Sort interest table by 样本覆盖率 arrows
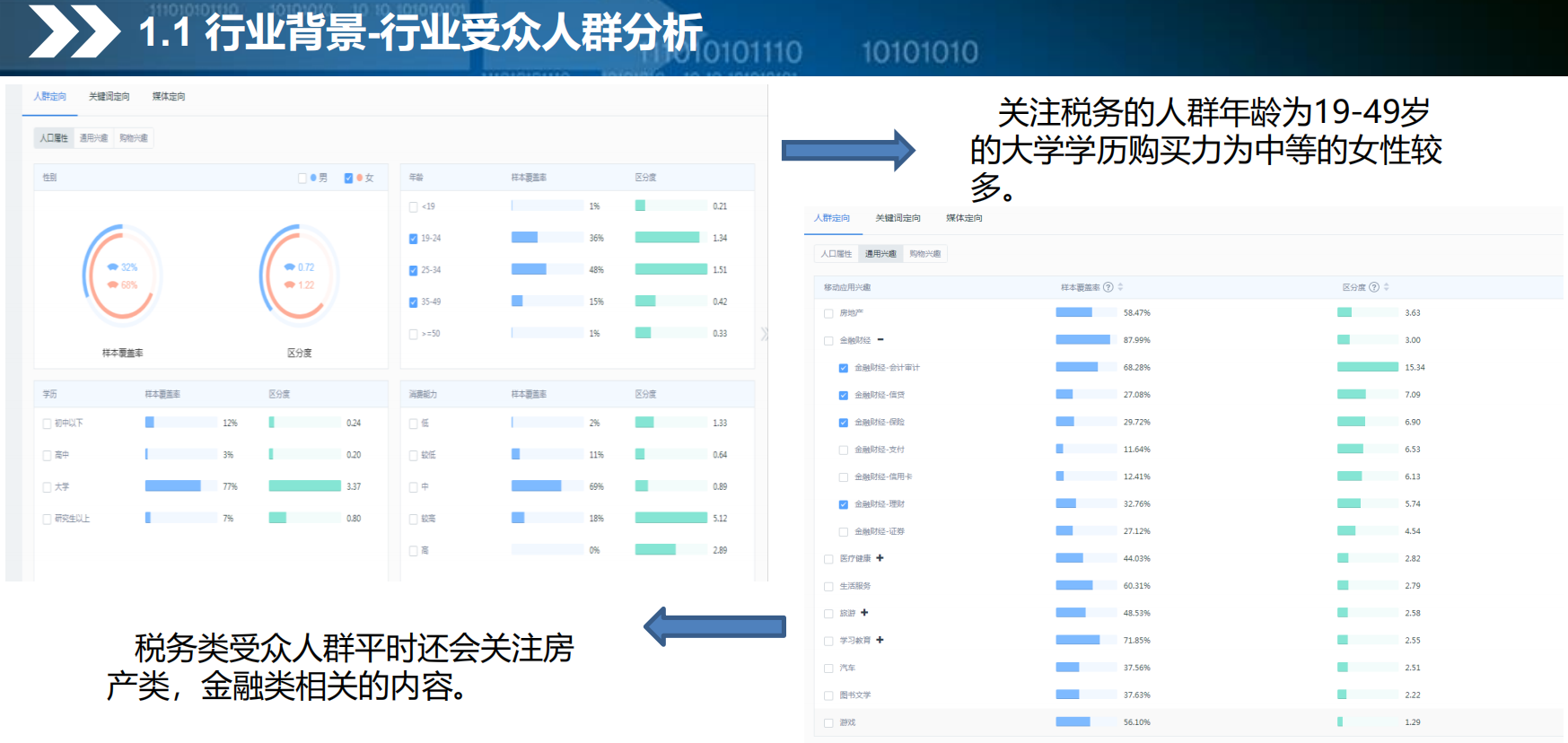The height and width of the screenshot is (743, 1568). (1120, 287)
